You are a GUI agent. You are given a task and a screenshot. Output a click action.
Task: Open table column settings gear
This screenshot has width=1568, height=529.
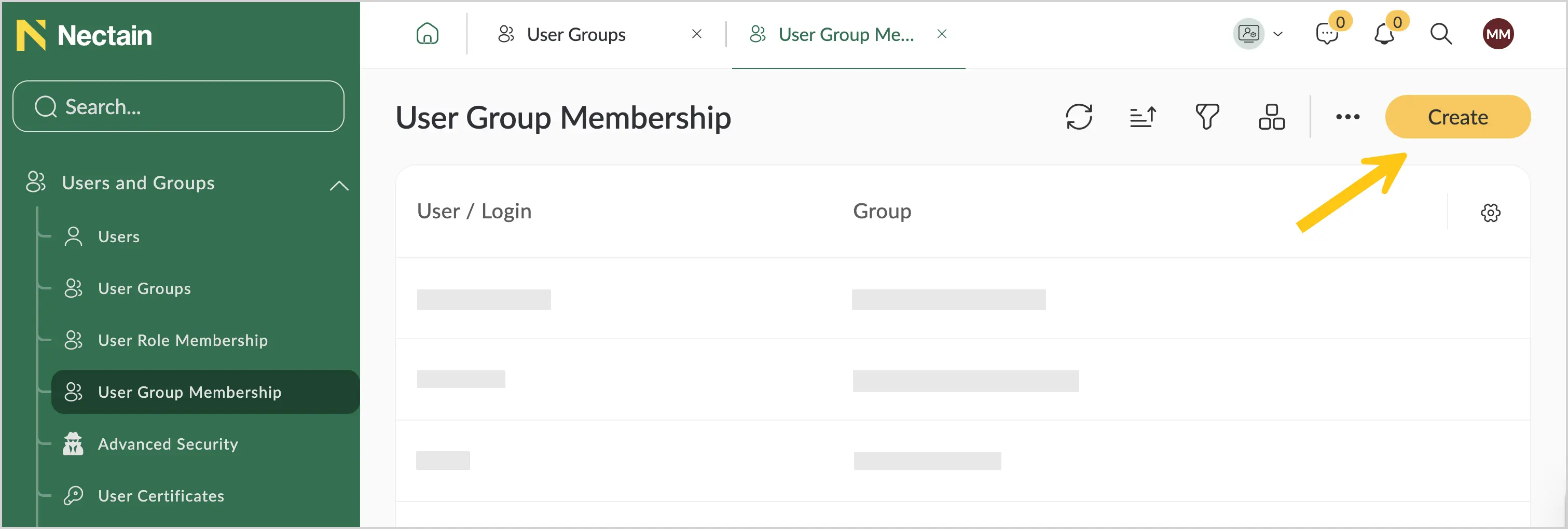1490,213
